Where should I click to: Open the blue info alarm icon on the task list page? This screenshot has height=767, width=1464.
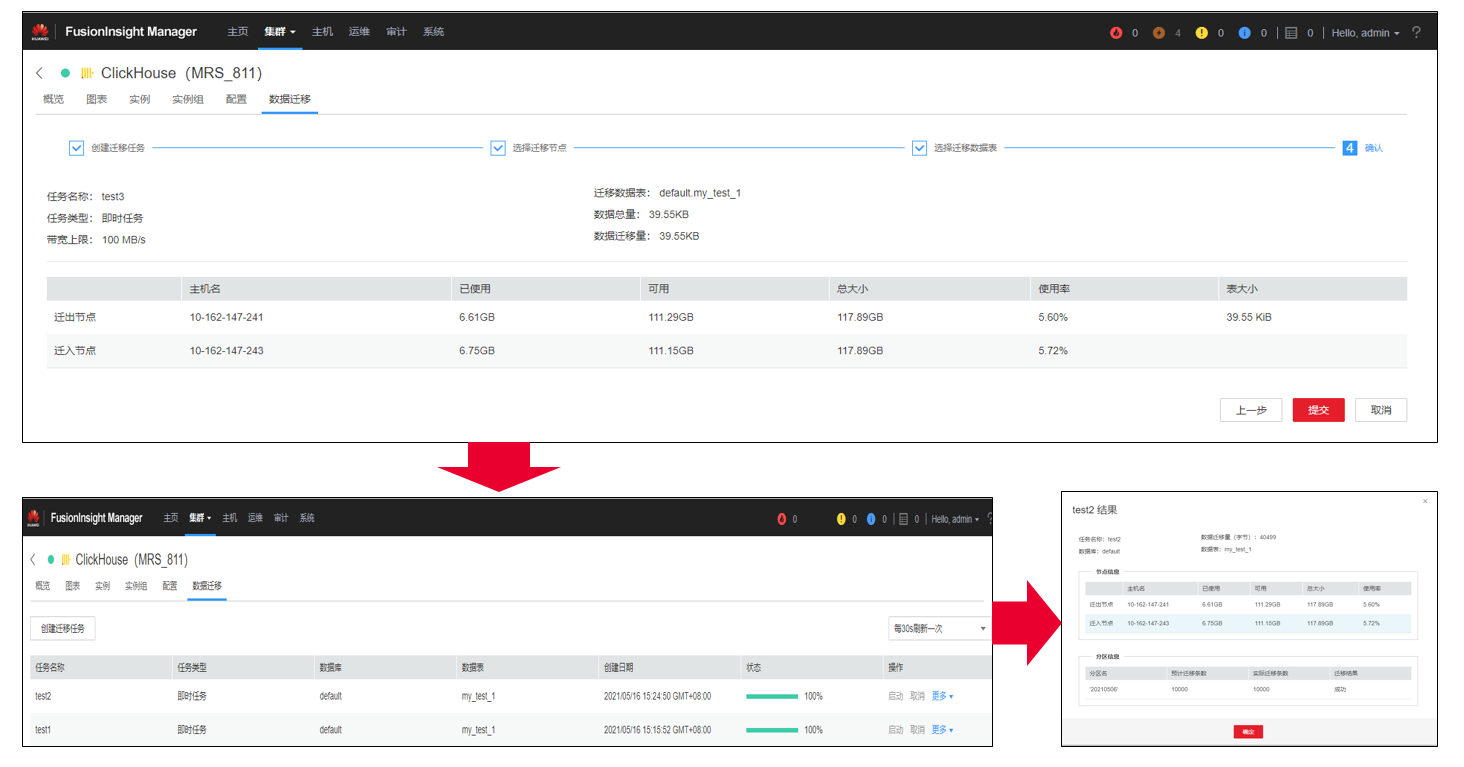click(x=871, y=519)
